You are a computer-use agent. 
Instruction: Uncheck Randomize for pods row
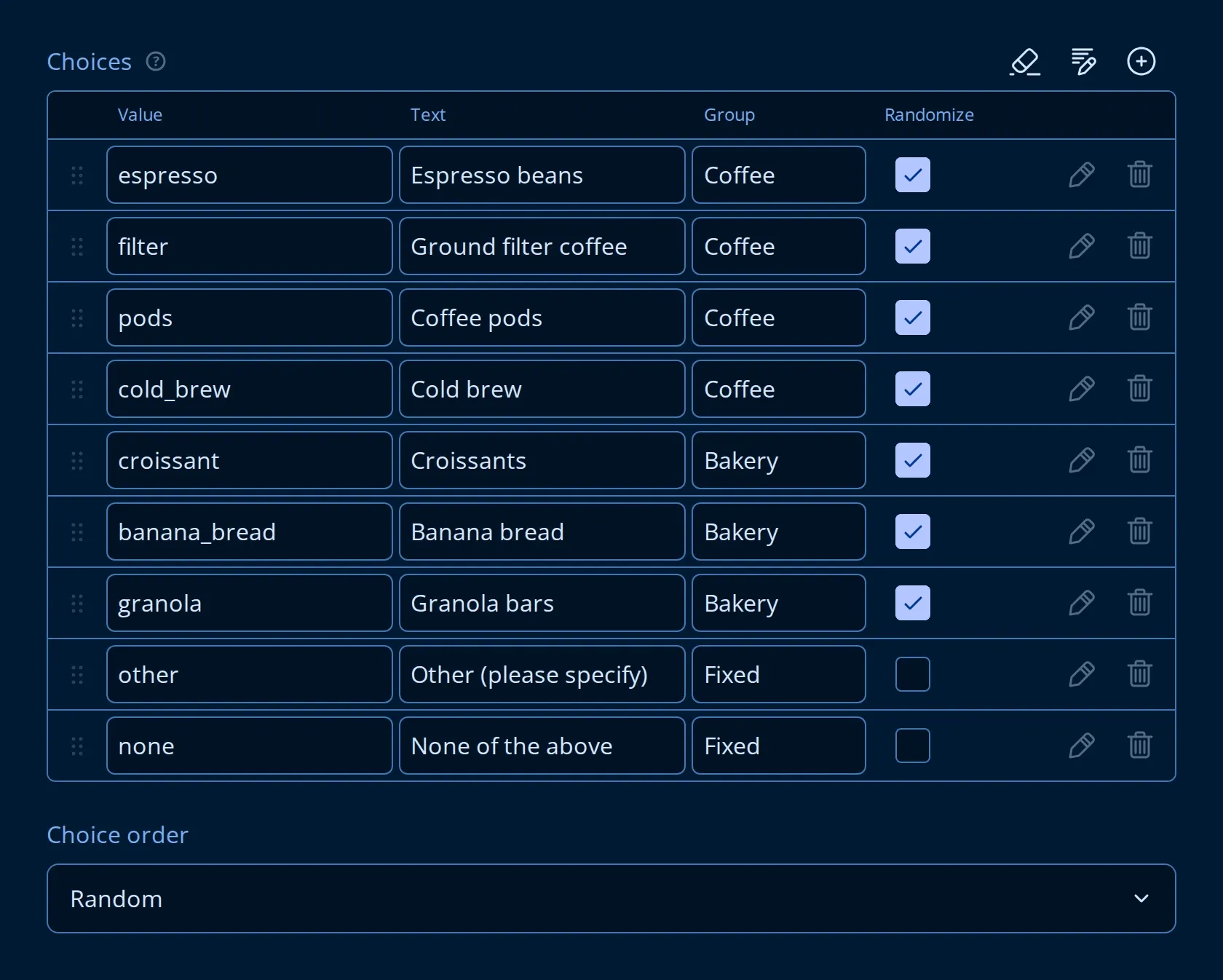click(913, 317)
